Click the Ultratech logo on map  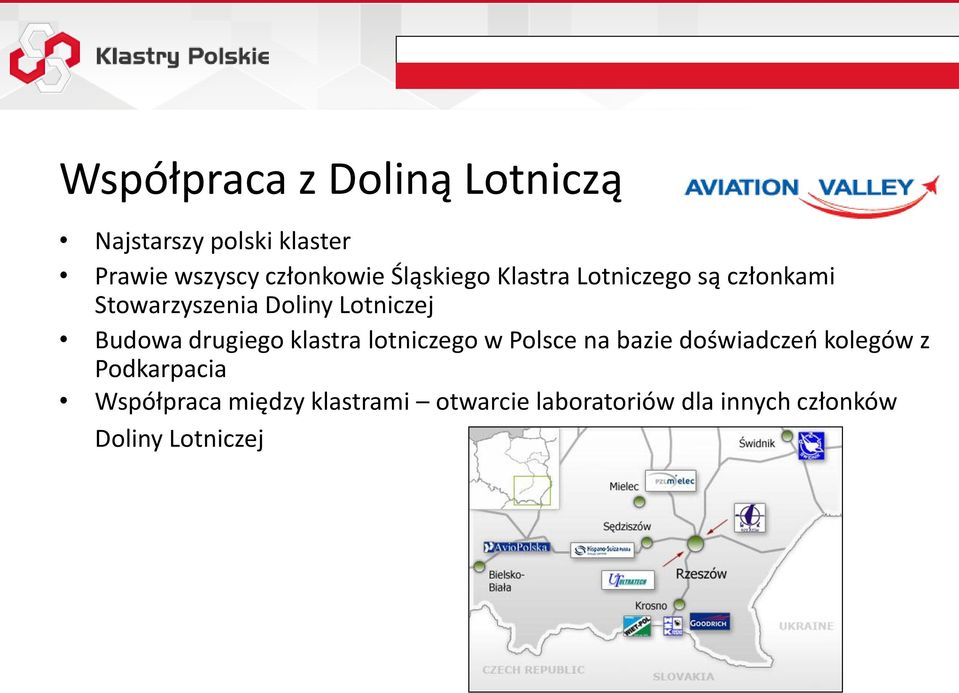click(x=628, y=580)
